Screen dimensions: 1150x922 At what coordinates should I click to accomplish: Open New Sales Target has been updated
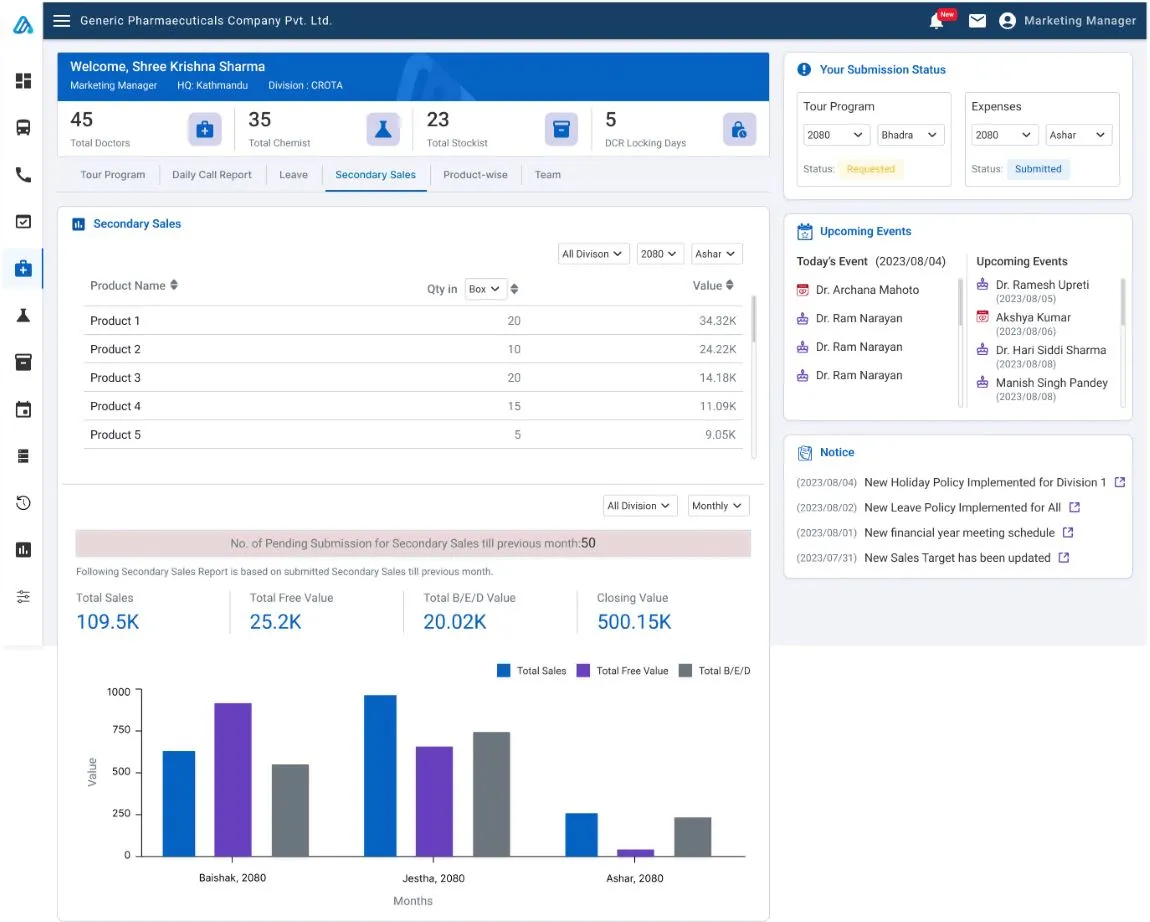coord(957,558)
